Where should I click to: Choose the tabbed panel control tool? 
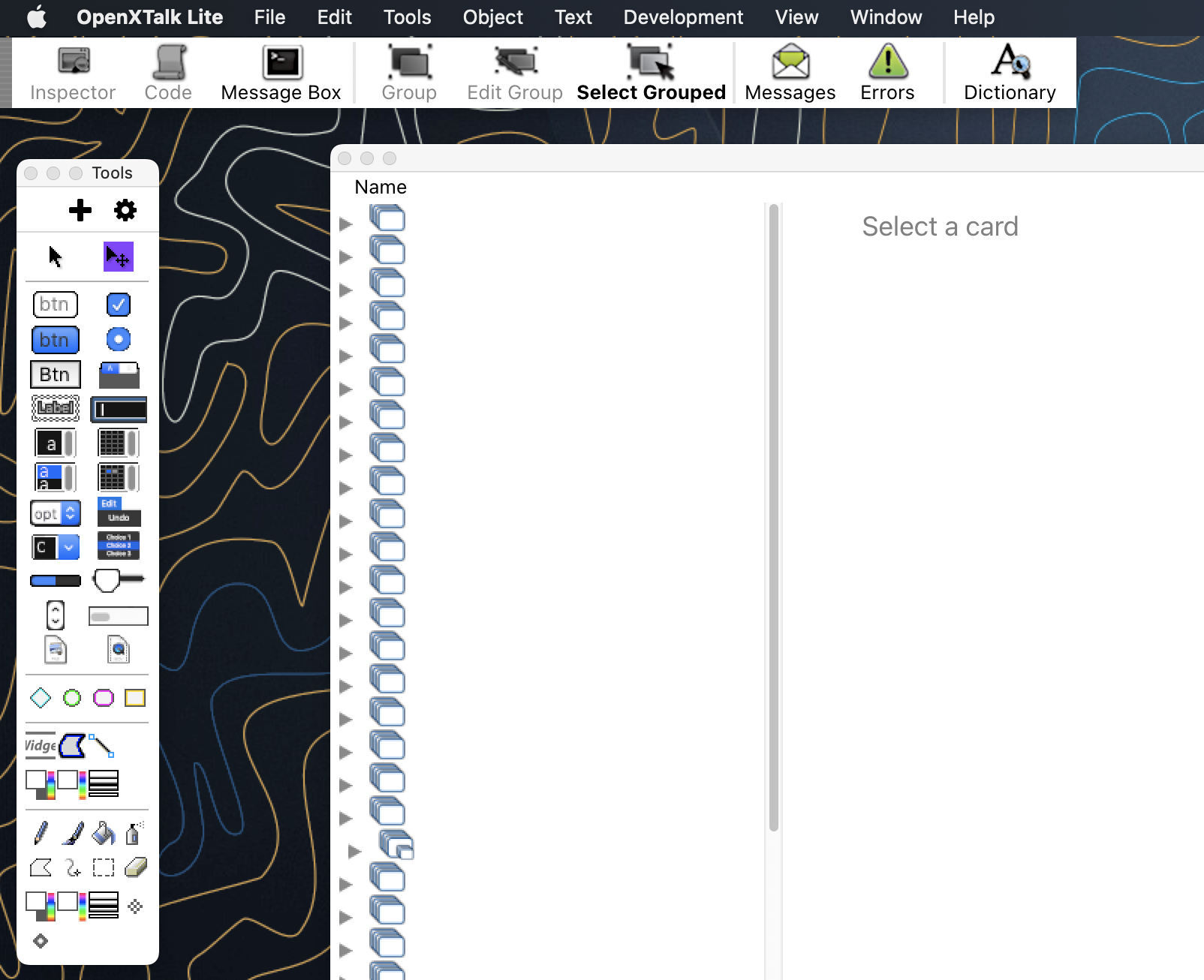coord(119,375)
